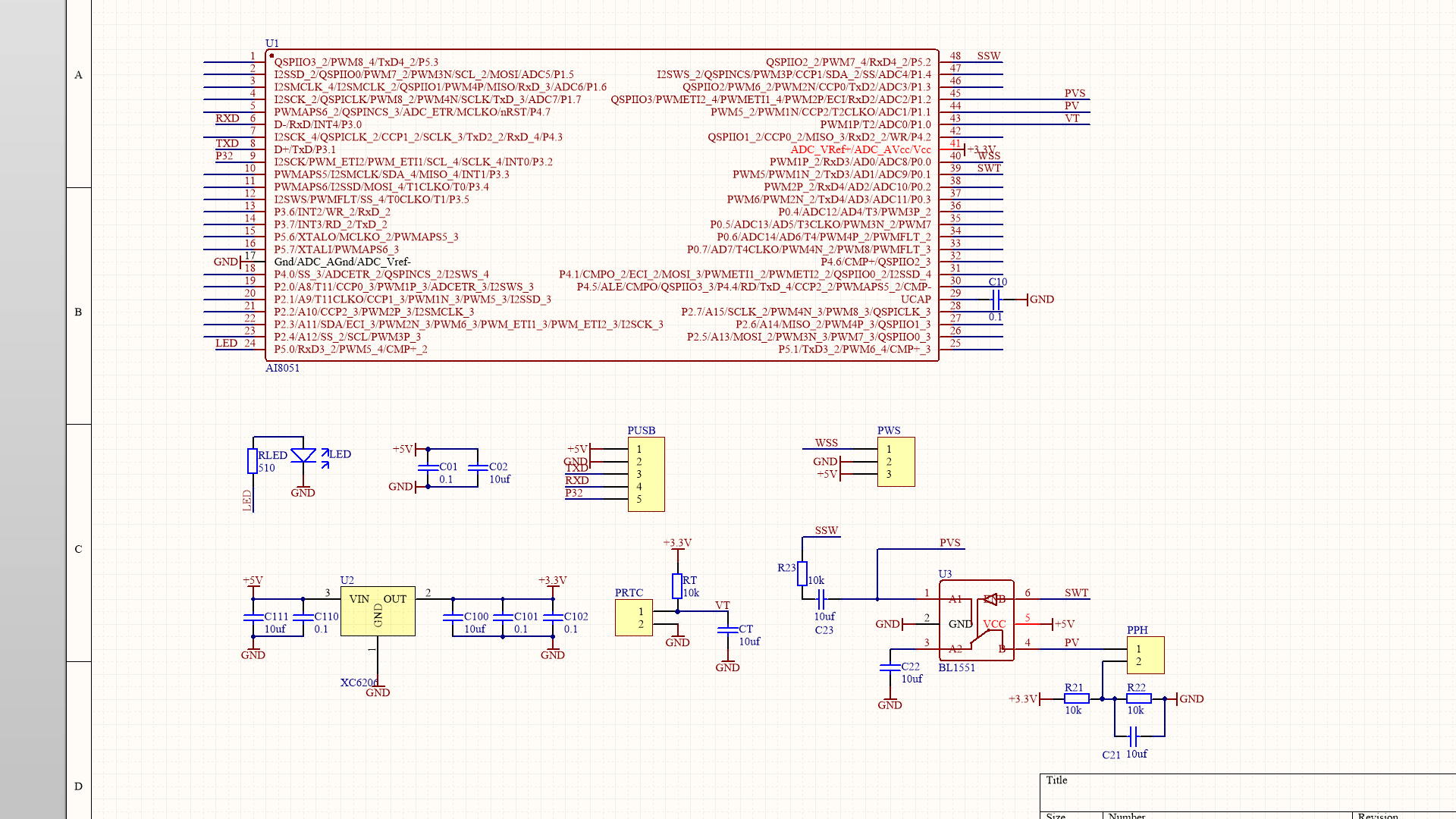The width and height of the screenshot is (1456, 819).
Task: Select the PWS three-pin header
Action: click(x=896, y=461)
